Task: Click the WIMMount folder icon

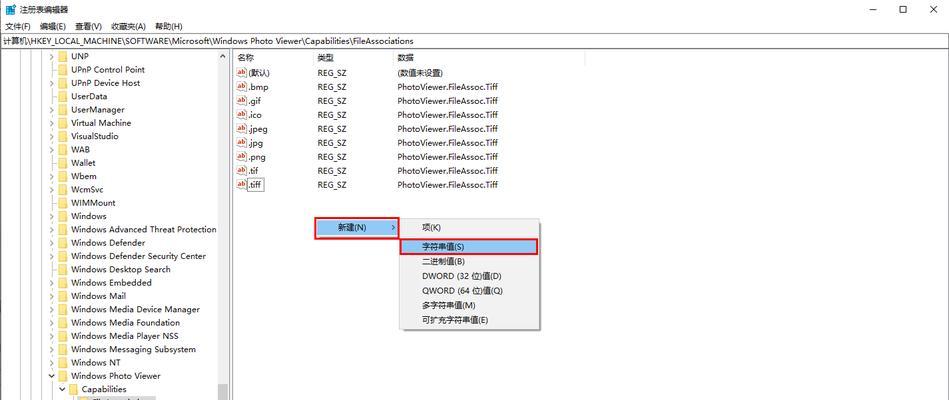Action: coord(62,203)
